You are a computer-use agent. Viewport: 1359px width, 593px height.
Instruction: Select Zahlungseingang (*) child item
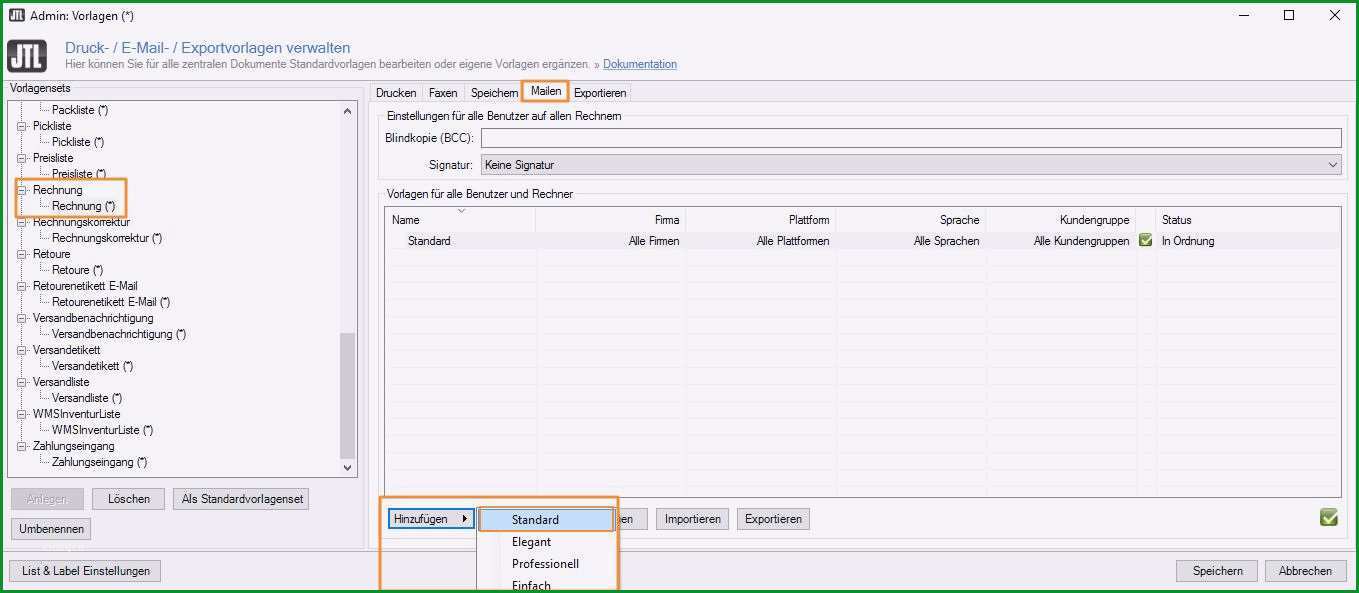point(99,462)
